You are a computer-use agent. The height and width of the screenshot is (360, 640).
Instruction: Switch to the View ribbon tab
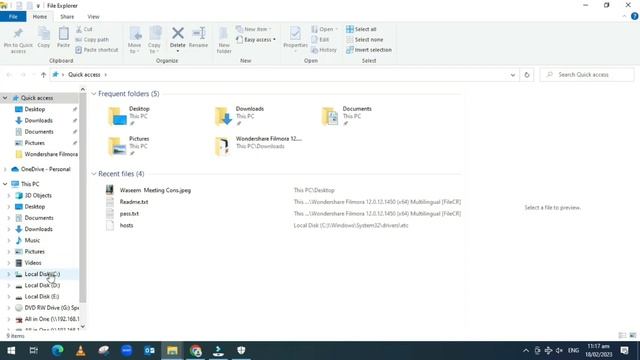tap(93, 17)
